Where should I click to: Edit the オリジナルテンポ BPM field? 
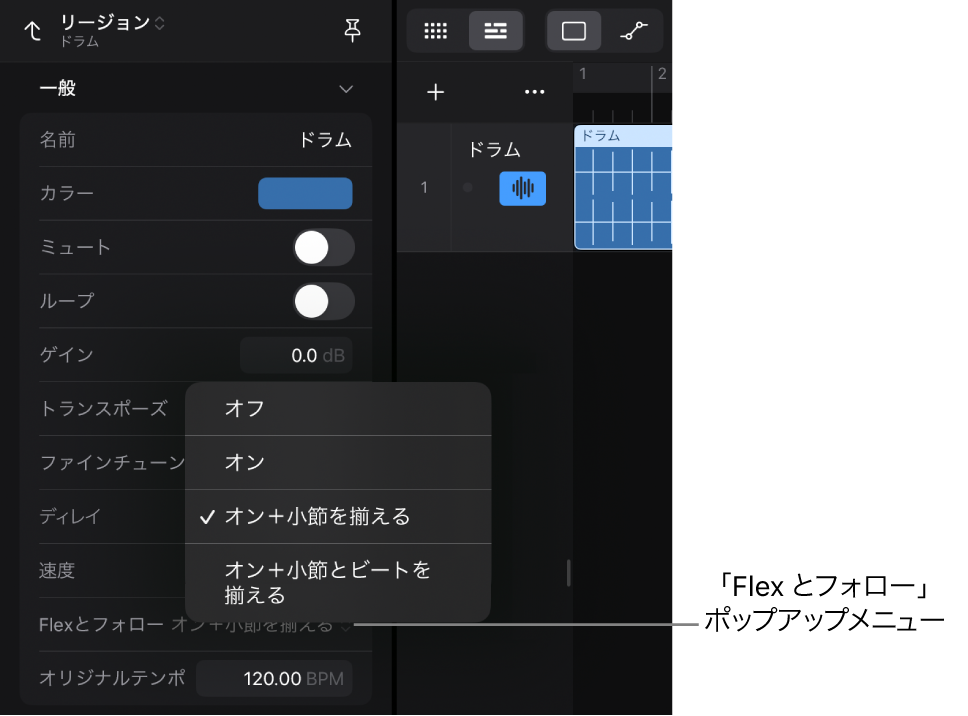(x=275, y=679)
